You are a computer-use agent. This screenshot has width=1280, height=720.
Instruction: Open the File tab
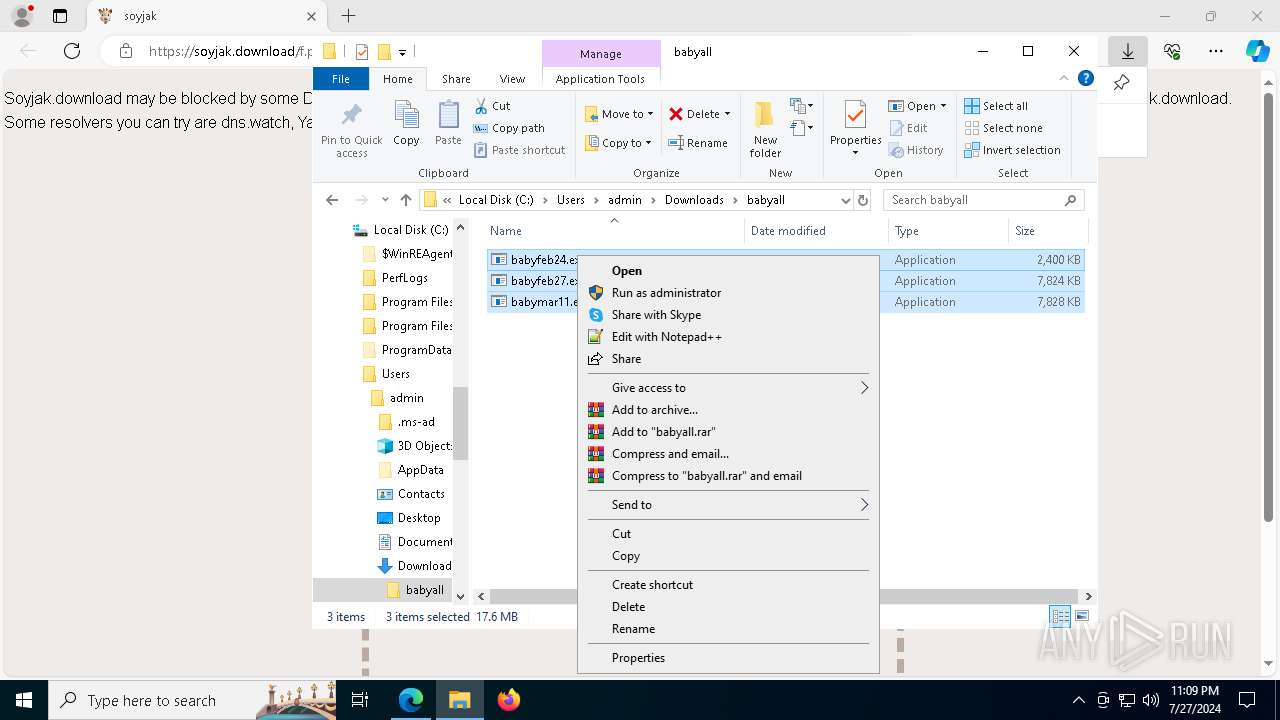[x=341, y=79]
